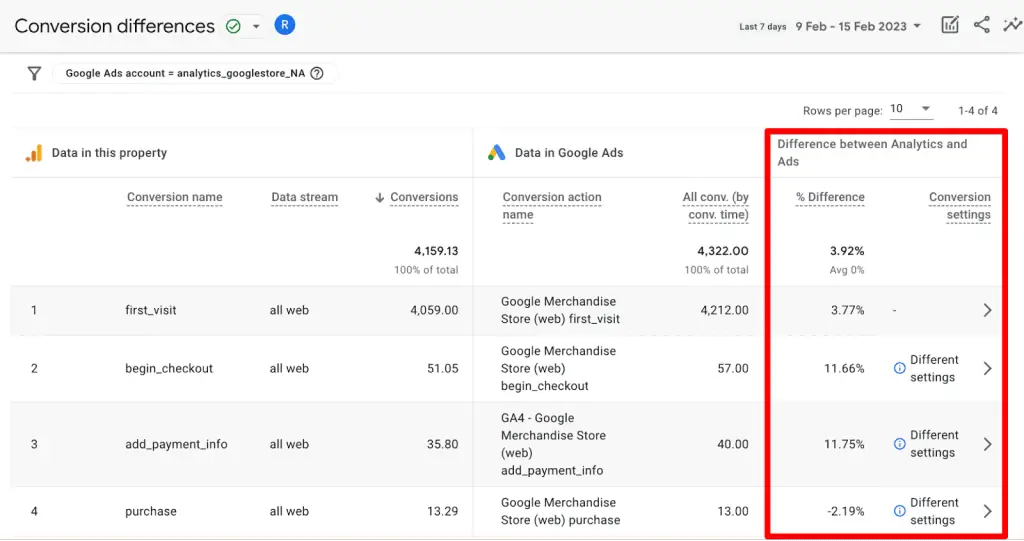Click the -2.19% difference value
The image size is (1024, 541).
846,511
